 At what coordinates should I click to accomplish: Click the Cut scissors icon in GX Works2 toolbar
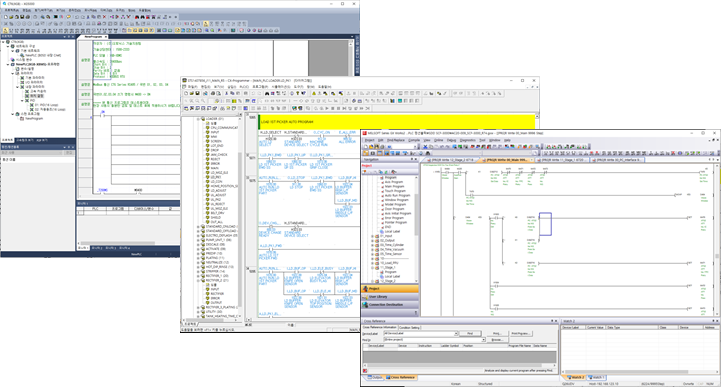pyautogui.click(x=425, y=147)
